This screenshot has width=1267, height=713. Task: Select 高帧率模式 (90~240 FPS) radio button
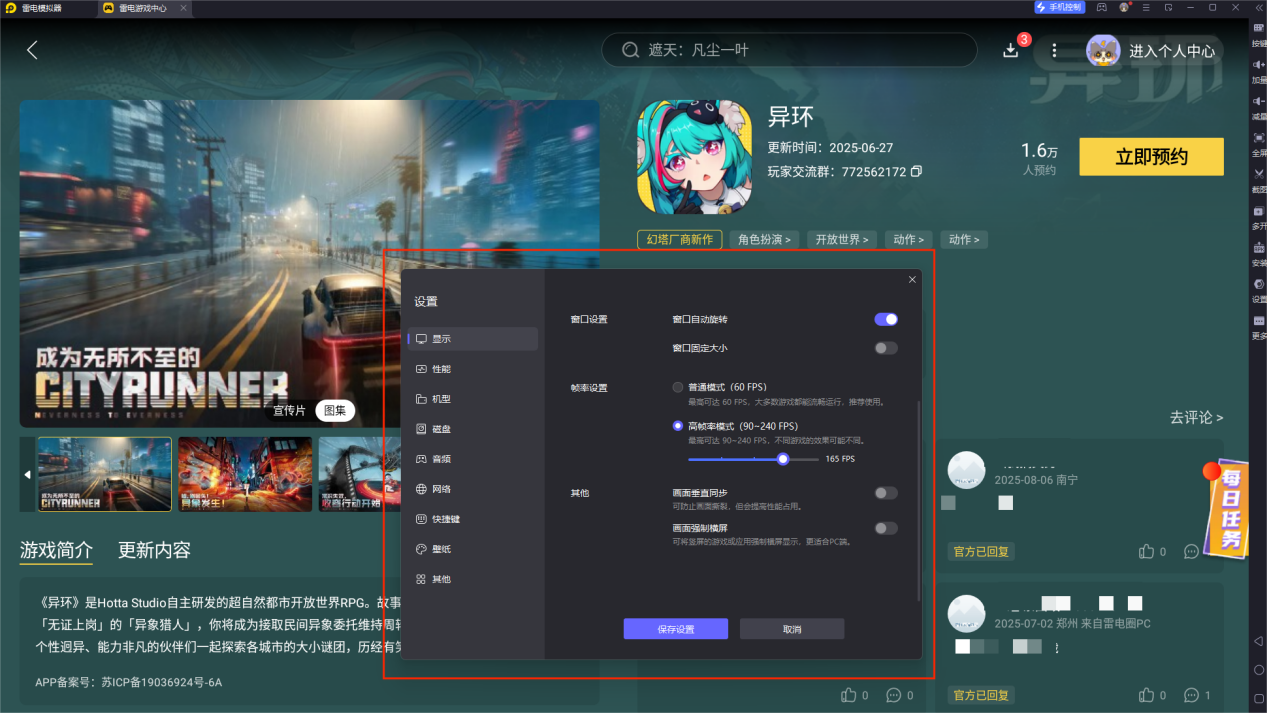(678, 425)
